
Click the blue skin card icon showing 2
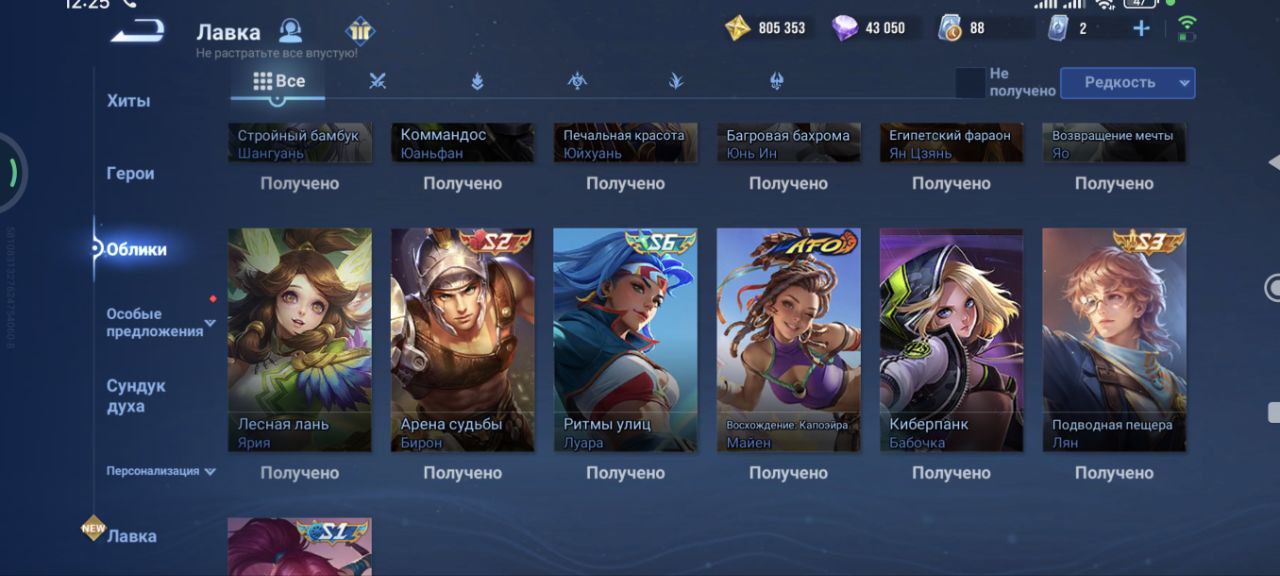pos(1058,28)
